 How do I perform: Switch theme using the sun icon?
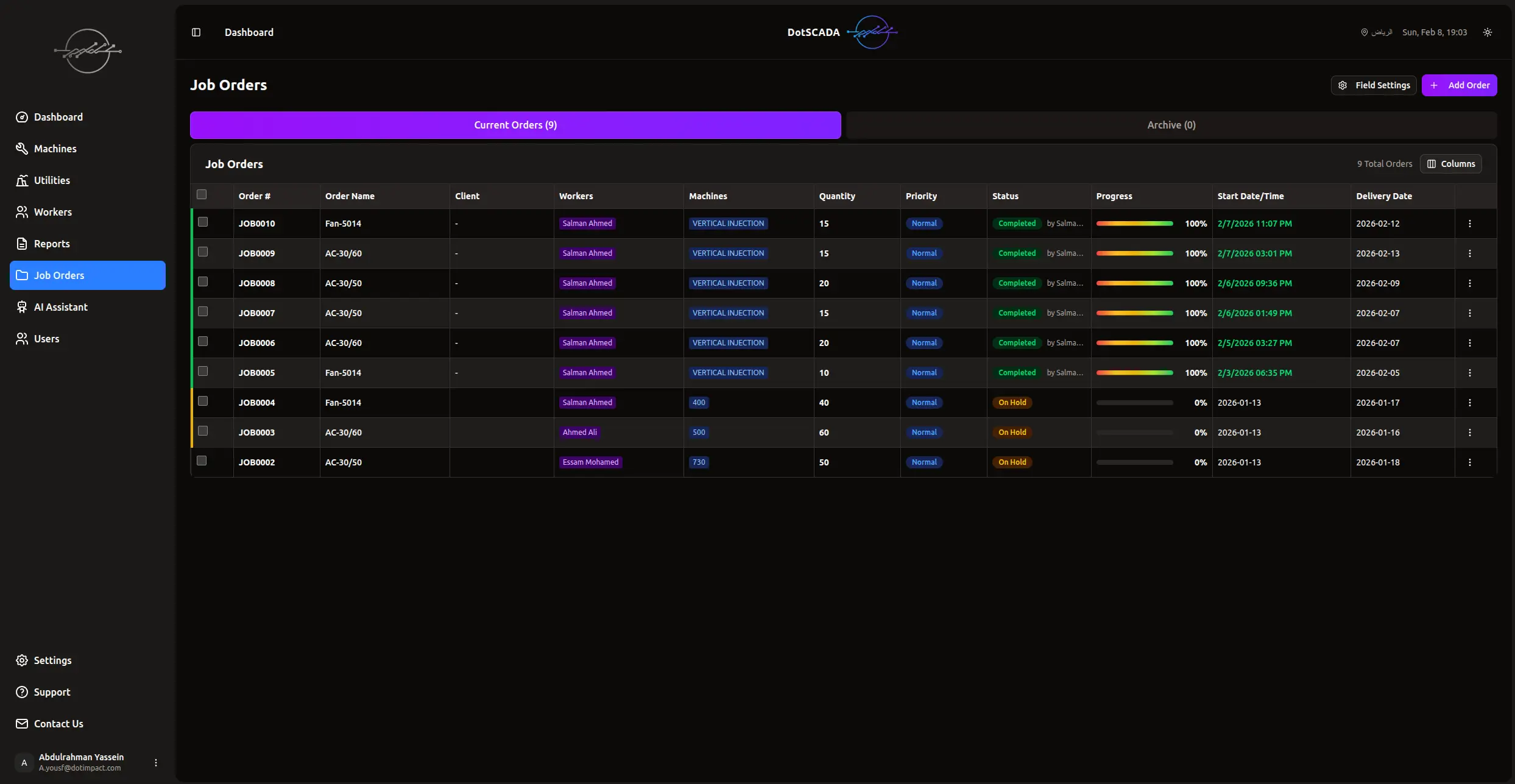[x=1487, y=32]
